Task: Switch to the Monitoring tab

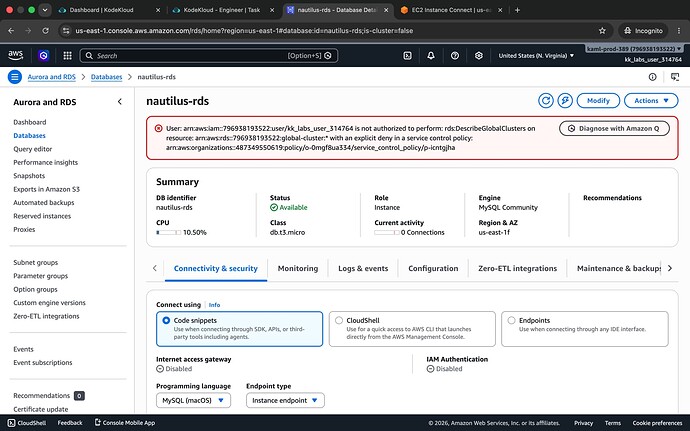Action: pos(297,268)
